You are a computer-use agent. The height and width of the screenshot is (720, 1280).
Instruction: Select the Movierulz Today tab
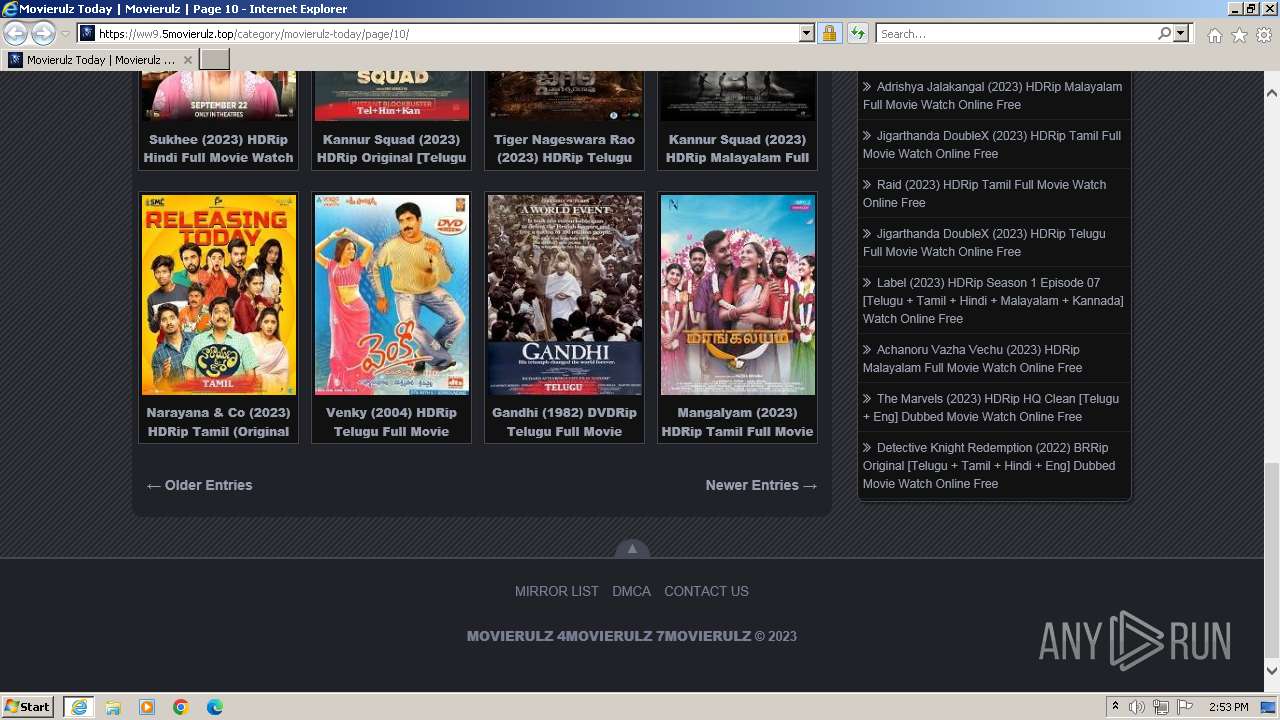pyautogui.click(x=100, y=60)
